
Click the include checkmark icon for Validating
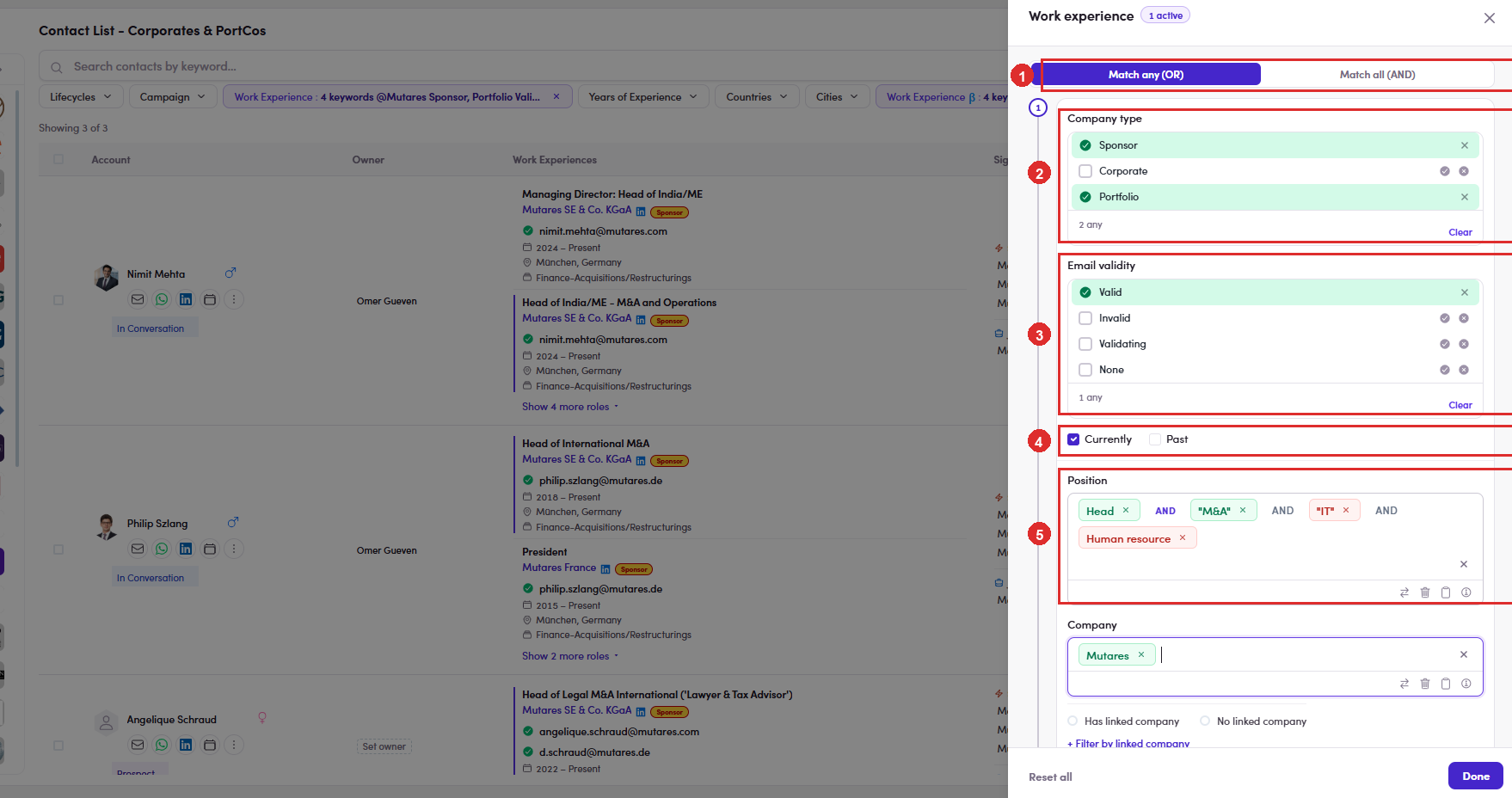[x=1445, y=344]
